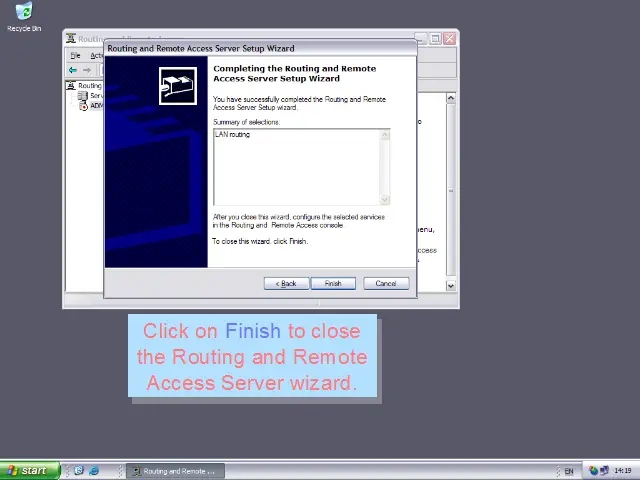Click the wizard network server graphic
This screenshot has height=480, width=640.
pyautogui.click(x=178, y=86)
